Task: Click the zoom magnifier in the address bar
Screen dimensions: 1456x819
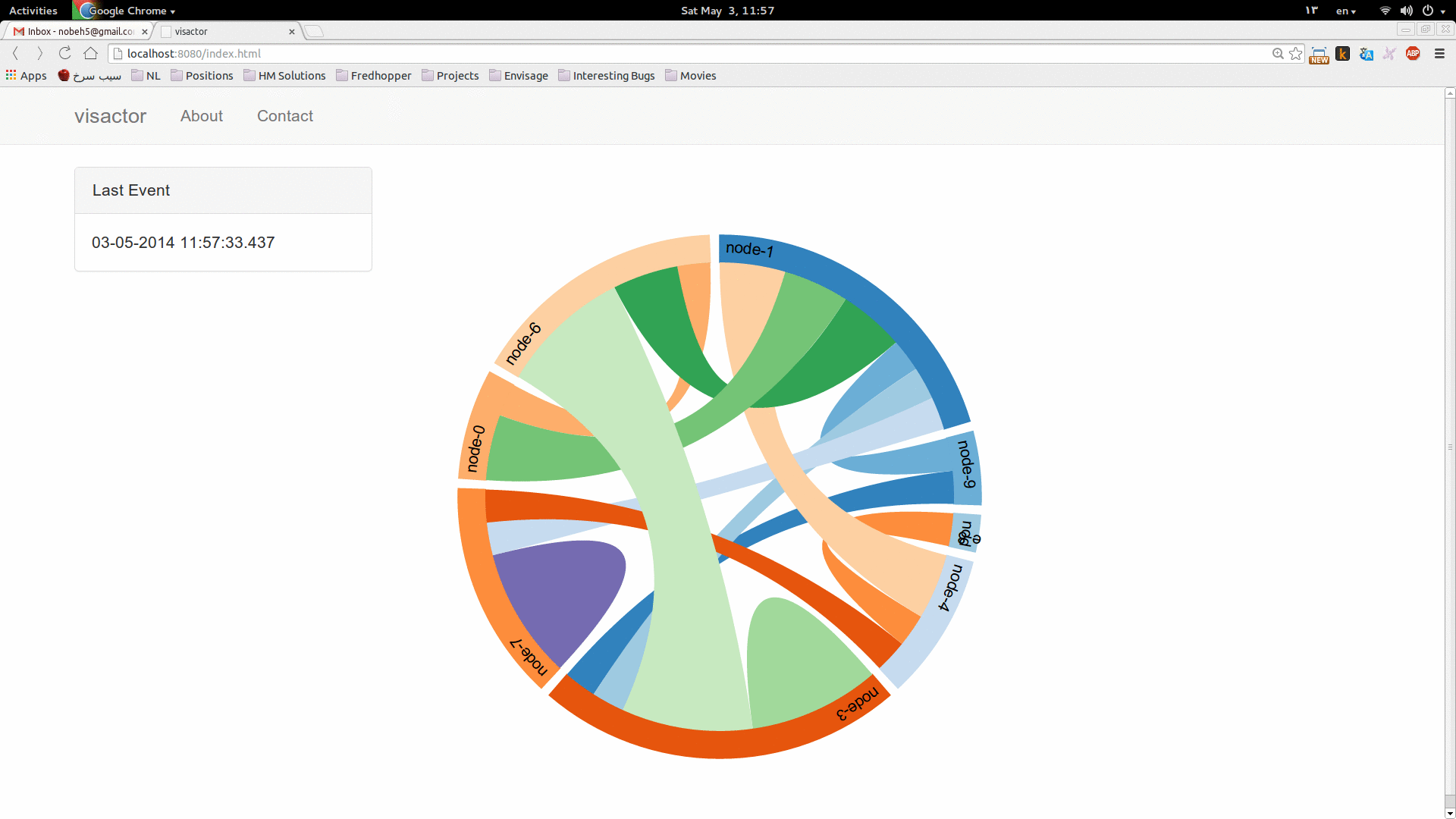Action: pyautogui.click(x=1278, y=53)
